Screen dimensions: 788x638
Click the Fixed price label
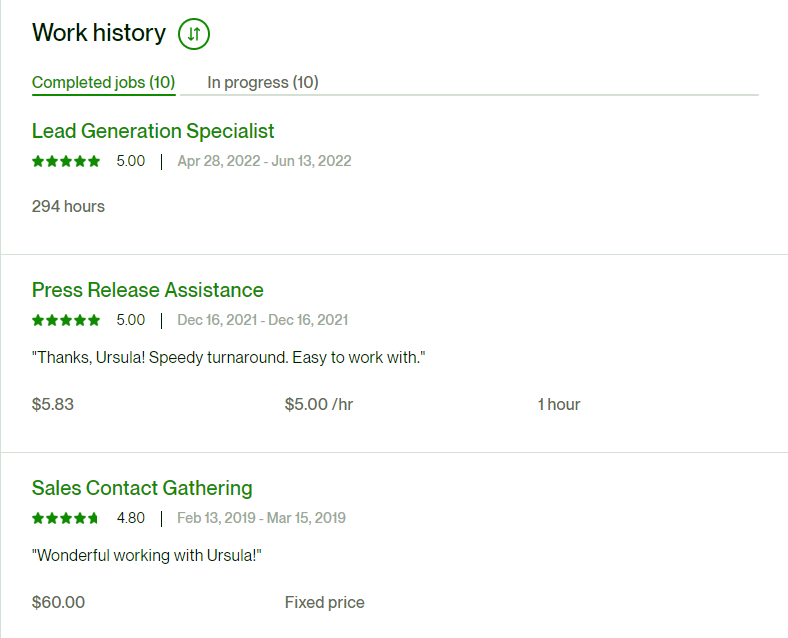325,602
